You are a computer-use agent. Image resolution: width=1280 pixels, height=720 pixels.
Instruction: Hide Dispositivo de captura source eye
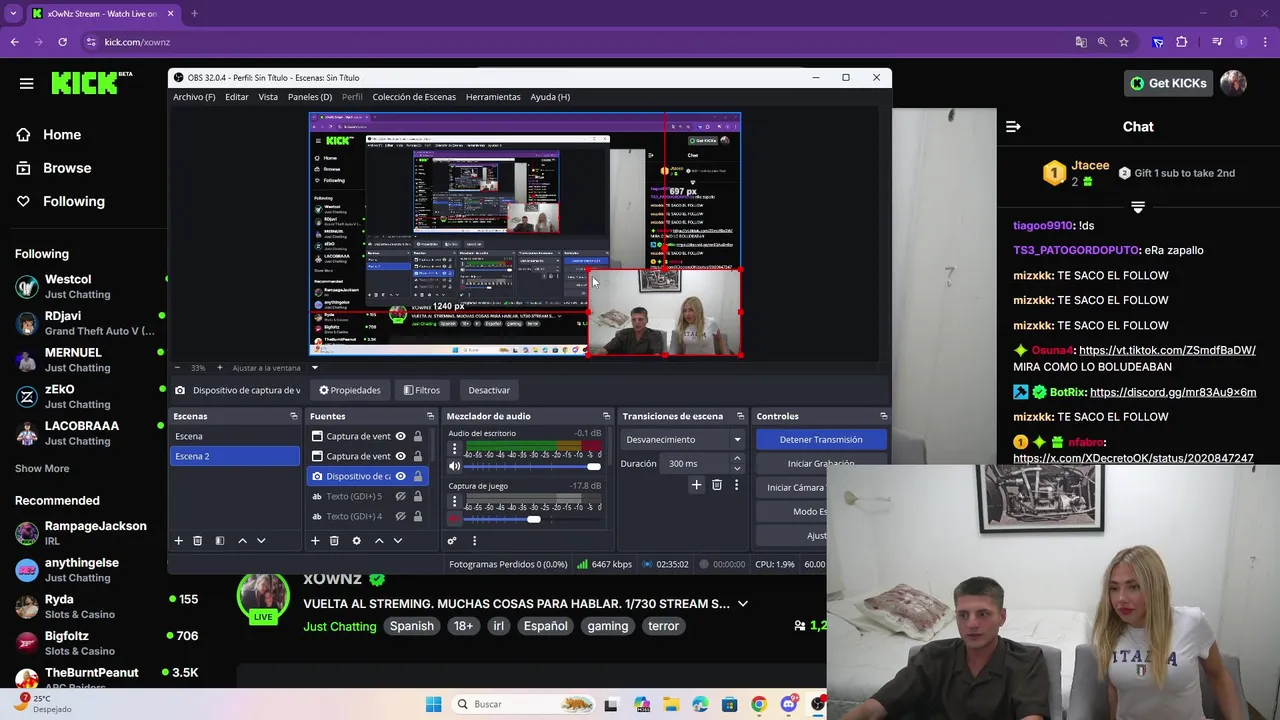400,476
